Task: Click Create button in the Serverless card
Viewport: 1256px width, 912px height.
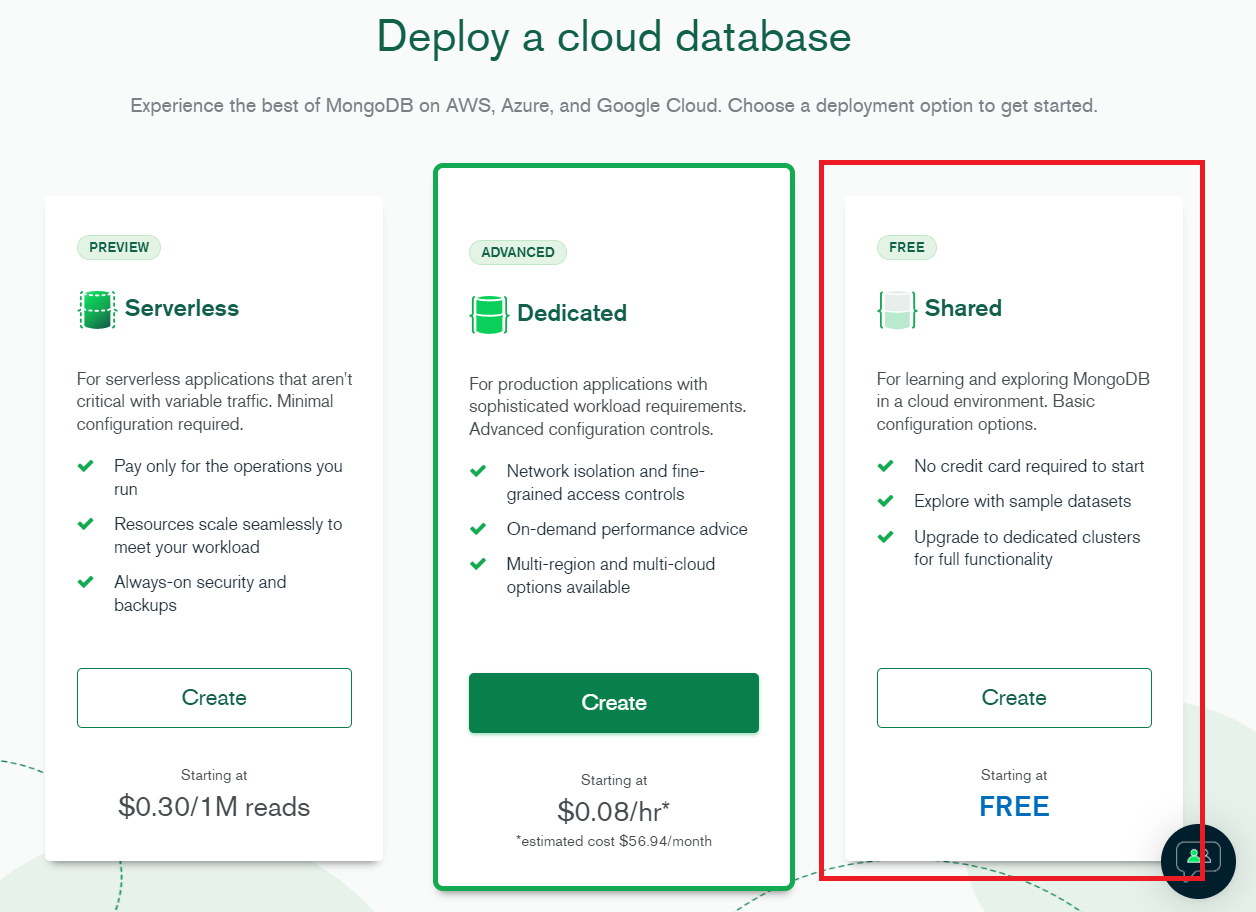Action: click(x=214, y=698)
